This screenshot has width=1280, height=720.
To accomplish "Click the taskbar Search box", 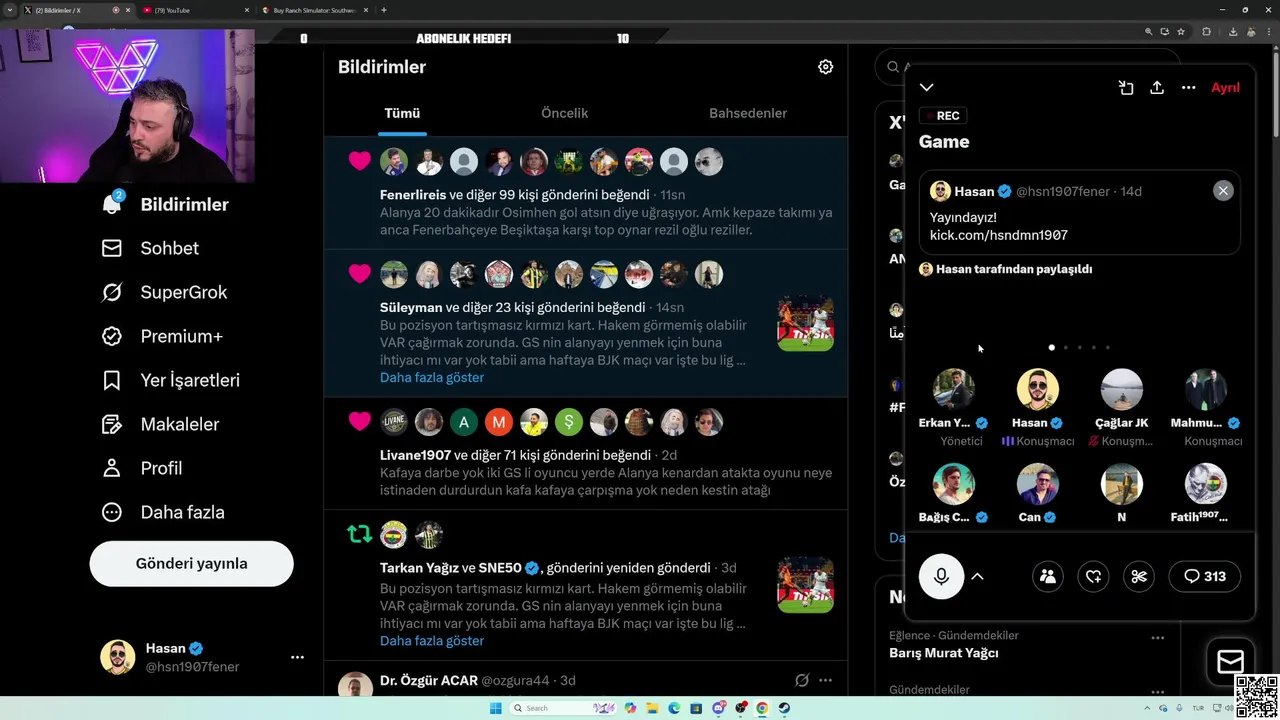I will (563, 708).
